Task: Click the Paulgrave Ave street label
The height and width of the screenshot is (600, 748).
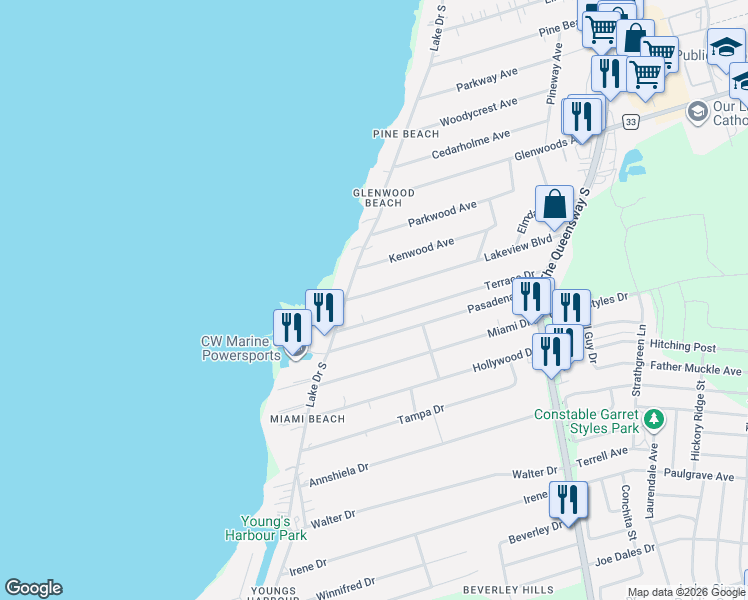Action: [699, 475]
